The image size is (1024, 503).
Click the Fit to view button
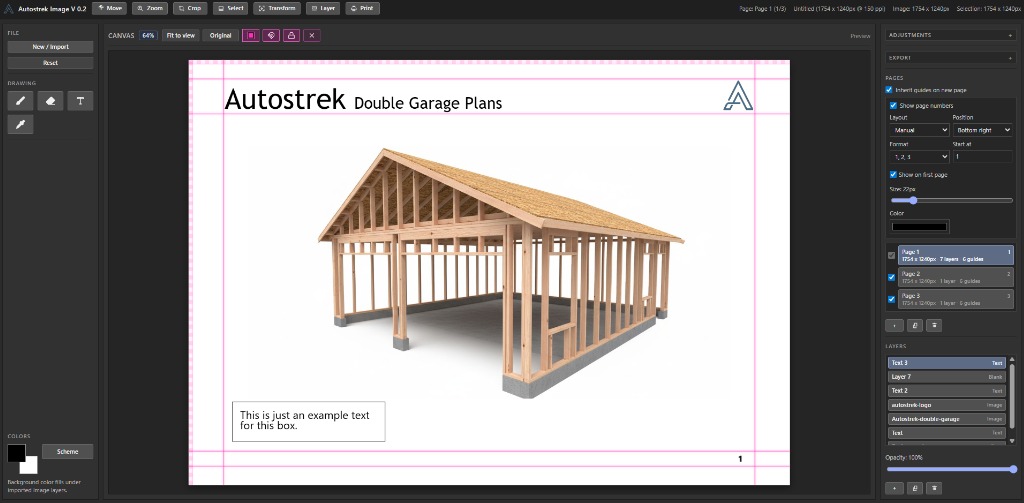click(x=180, y=35)
